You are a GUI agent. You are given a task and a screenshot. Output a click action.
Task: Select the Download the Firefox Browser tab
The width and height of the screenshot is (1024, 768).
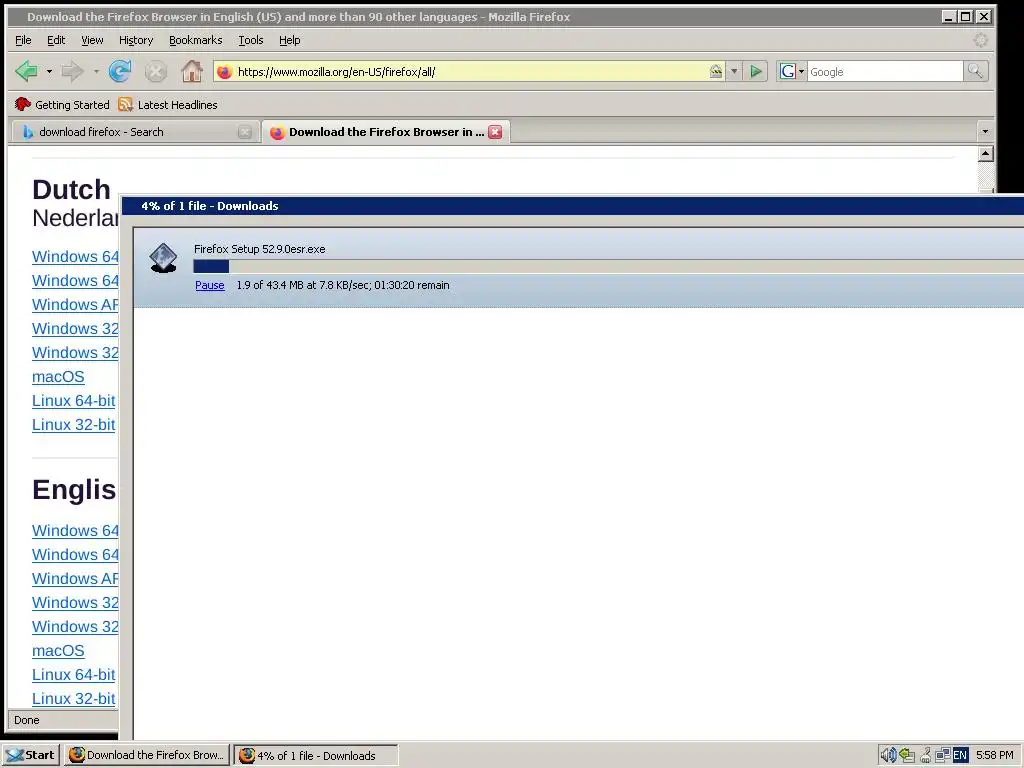coord(385,132)
